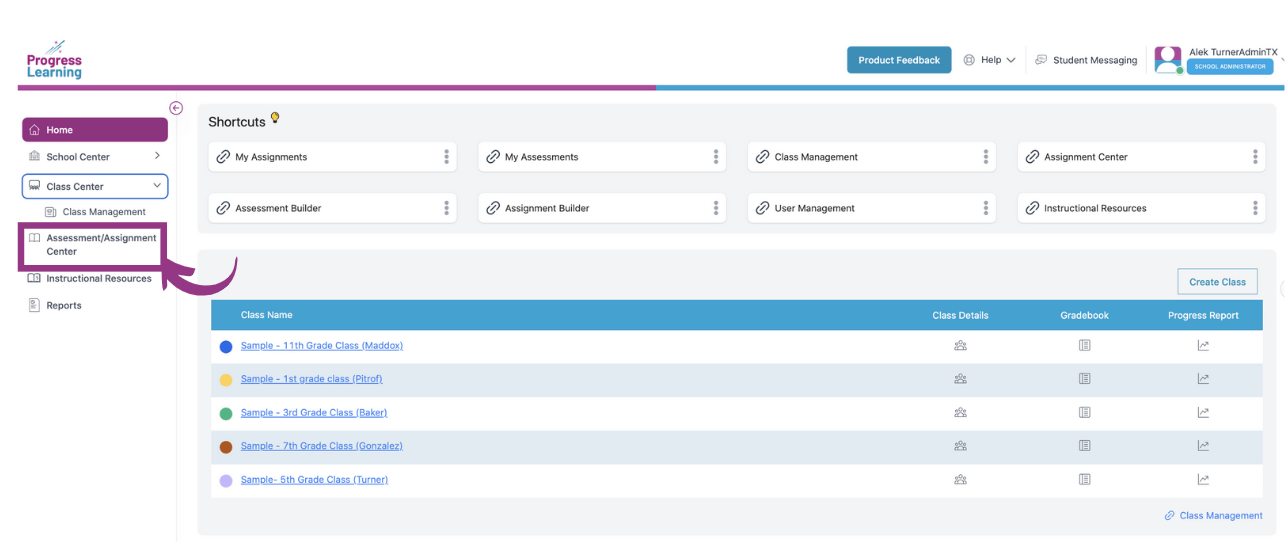Open options menu for Class Management shortcut
This screenshot has width=1288, height=542.
pos(986,157)
